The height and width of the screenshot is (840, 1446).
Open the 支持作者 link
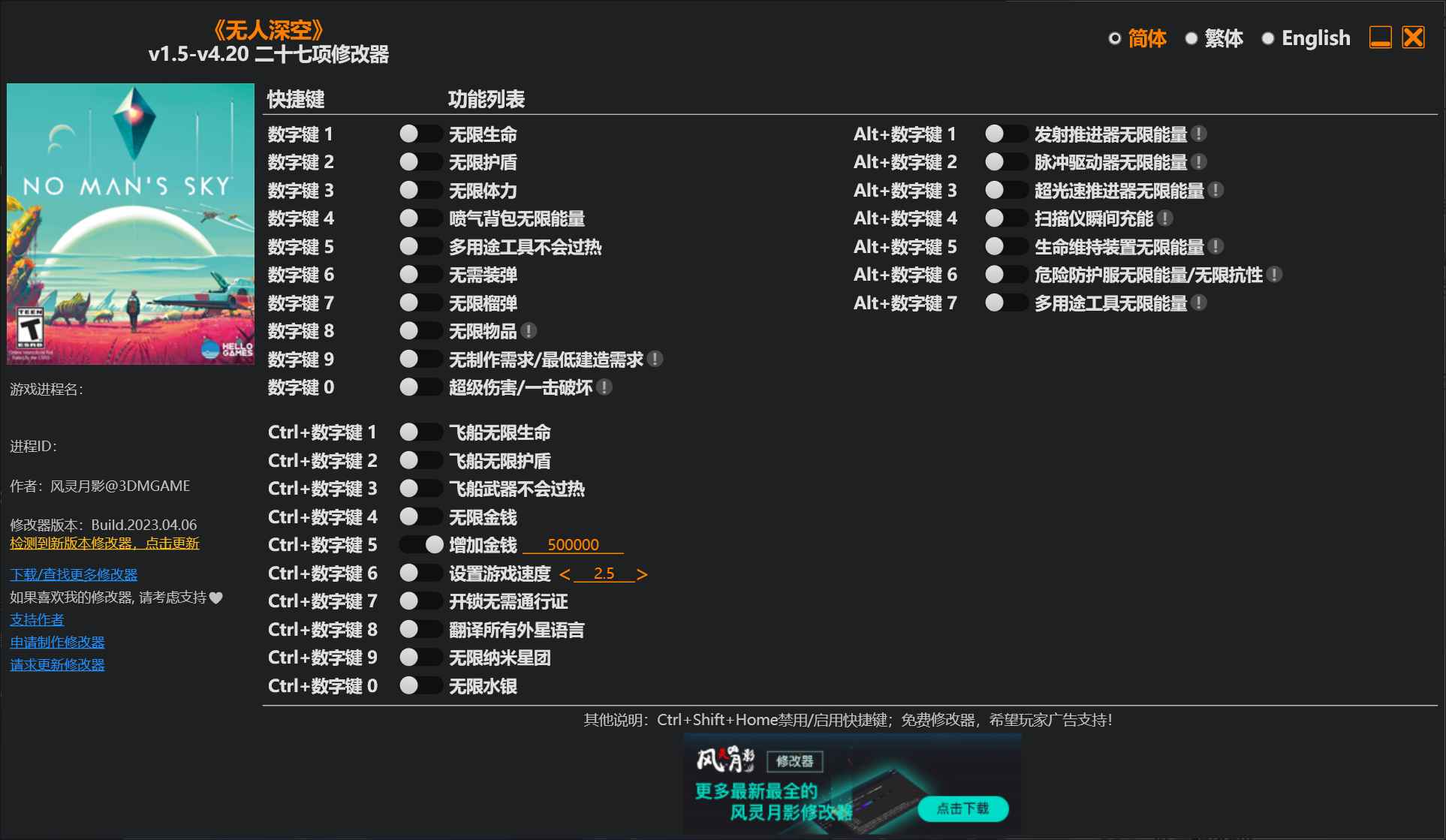(x=36, y=620)
